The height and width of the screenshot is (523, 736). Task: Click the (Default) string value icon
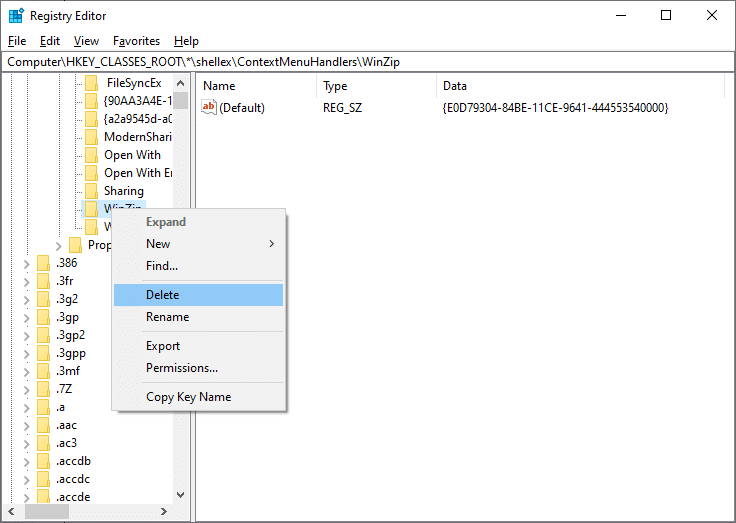[x=209, y=107]
